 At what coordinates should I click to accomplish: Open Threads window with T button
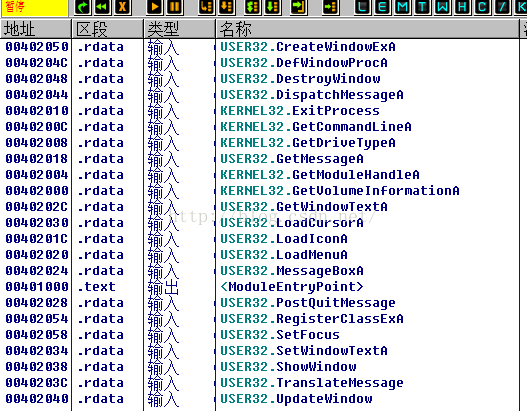pyautogui.click(x=422, y=7)
